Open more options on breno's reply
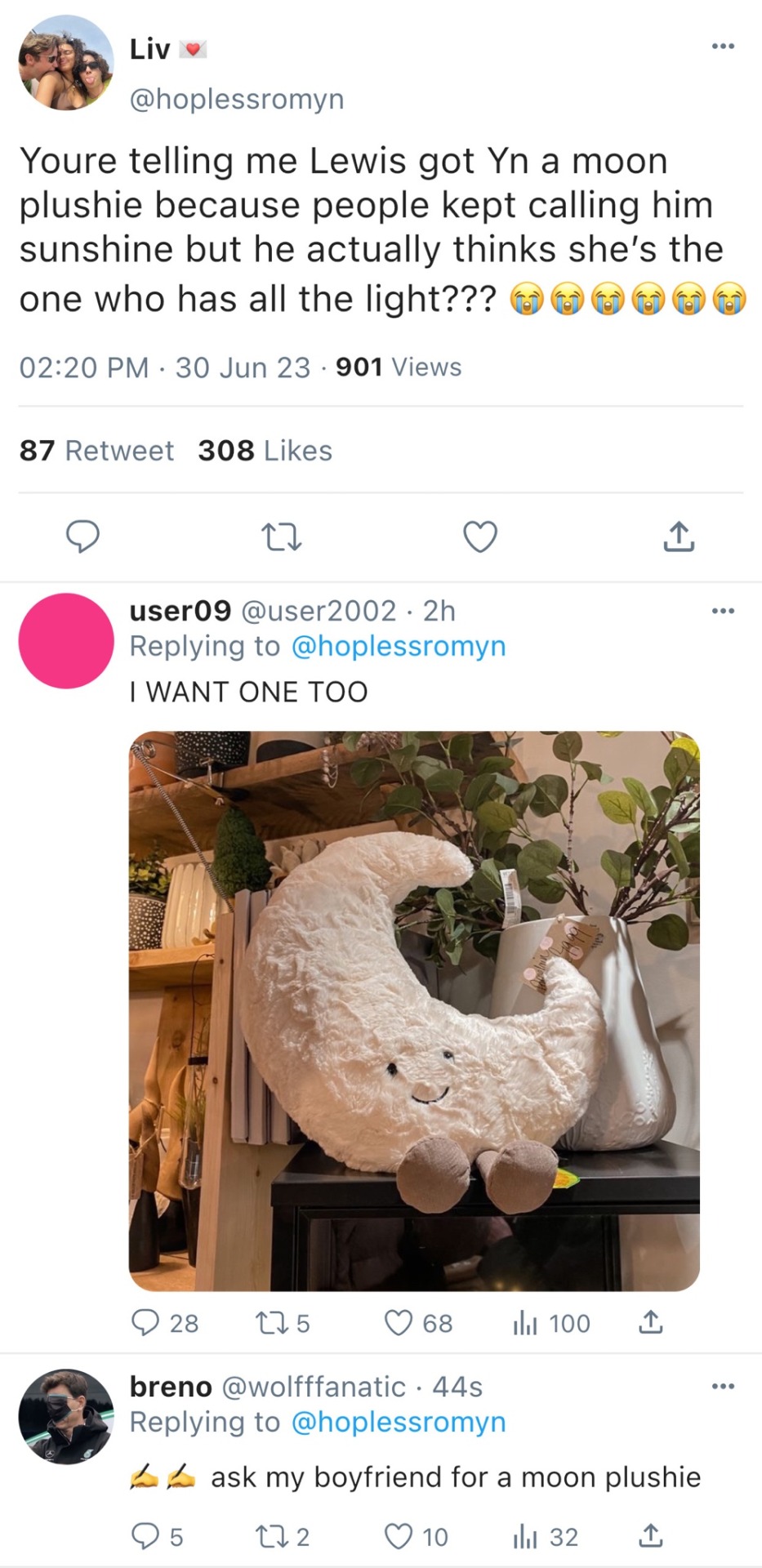Image resolution: width=762 pixels, height=1568 pixels. click(x=723, y=1386)
